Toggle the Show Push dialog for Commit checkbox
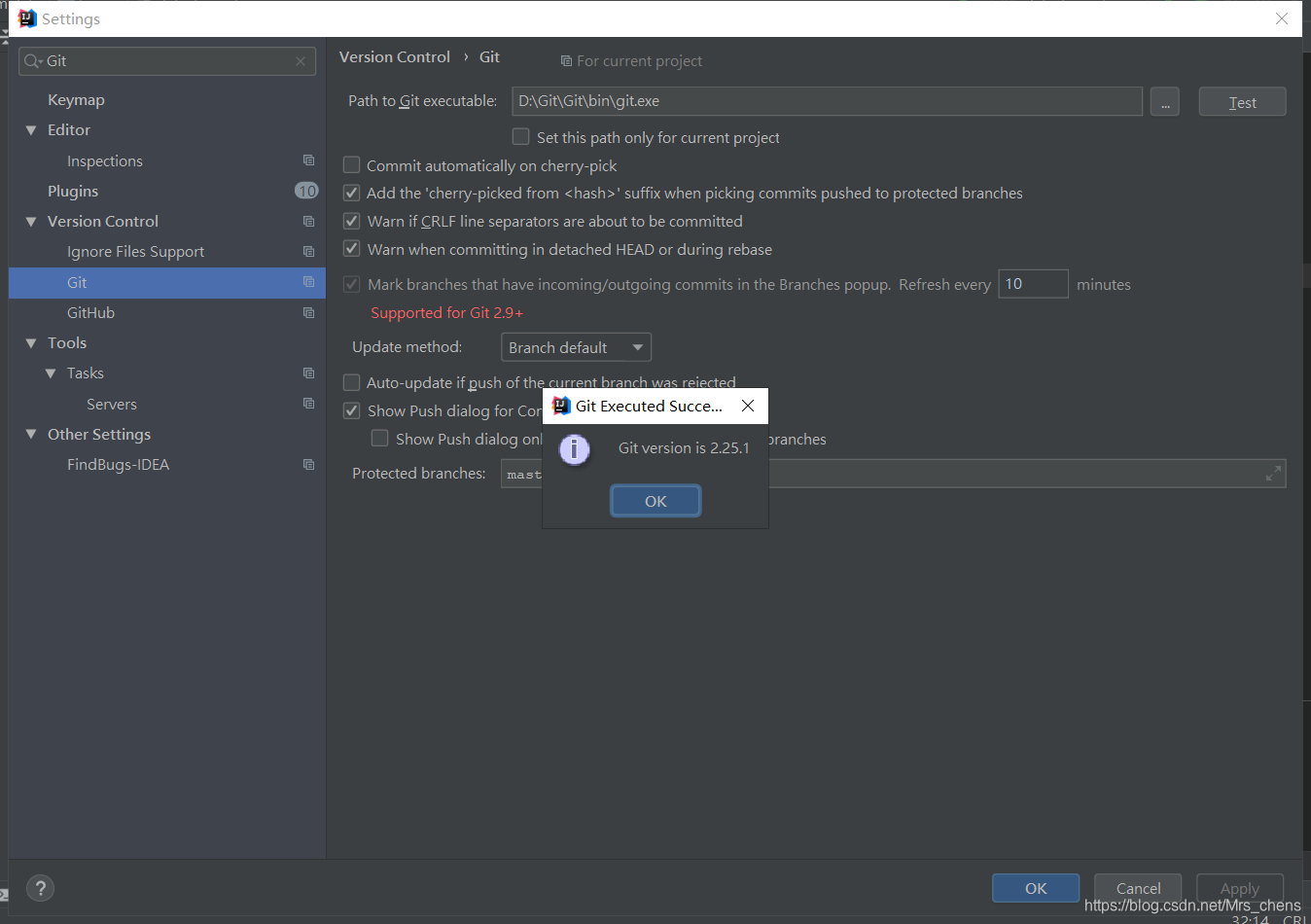The image size is (1311, 924). [x=352, y=410]
